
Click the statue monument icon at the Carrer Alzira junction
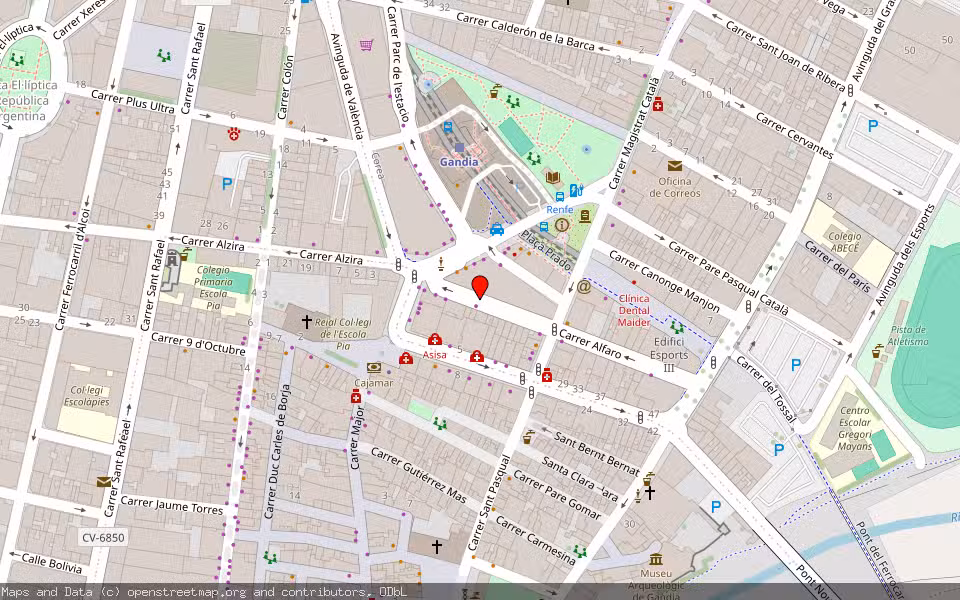click(441, 264)
